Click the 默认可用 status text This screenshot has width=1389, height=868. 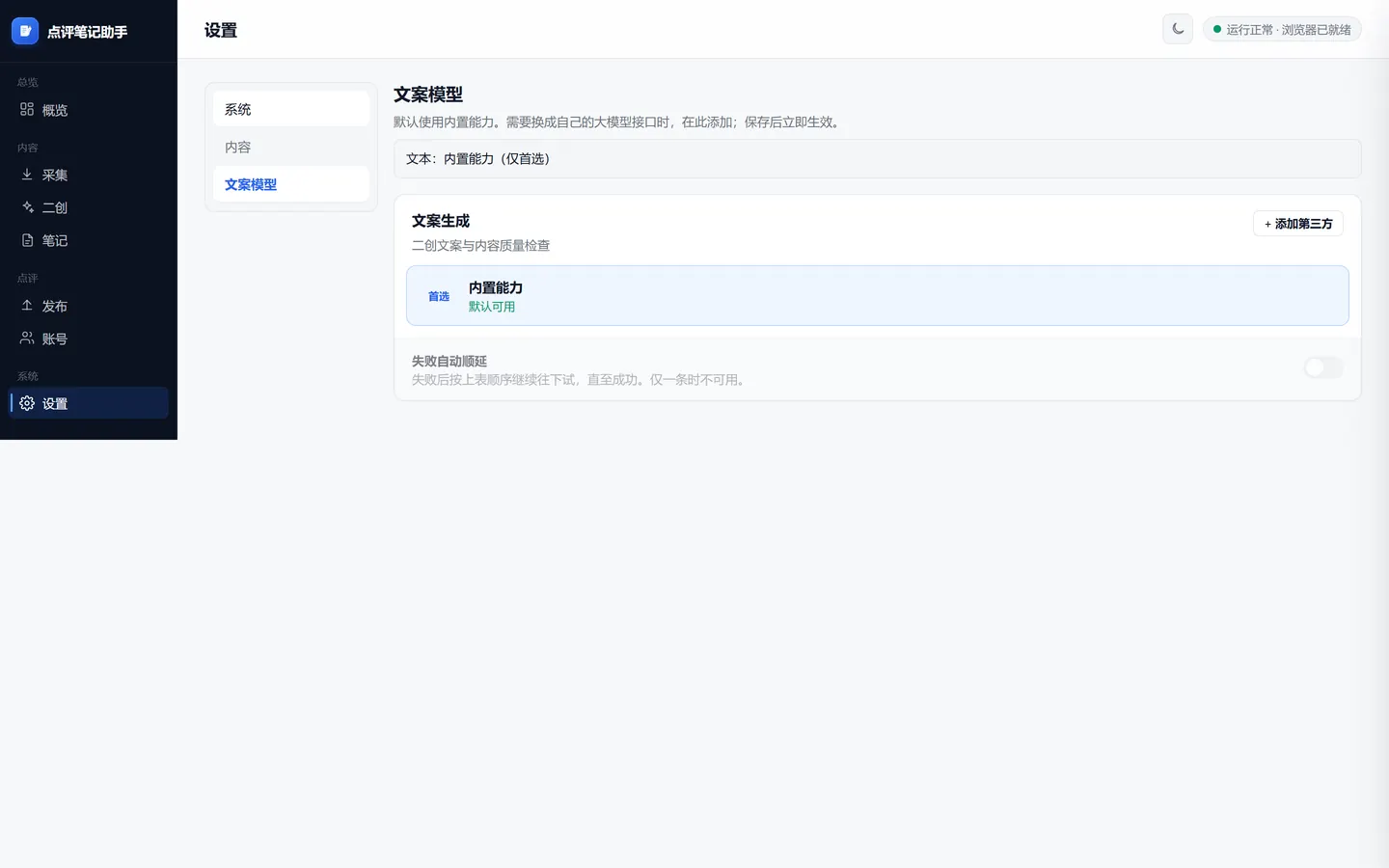coord(492,307)
